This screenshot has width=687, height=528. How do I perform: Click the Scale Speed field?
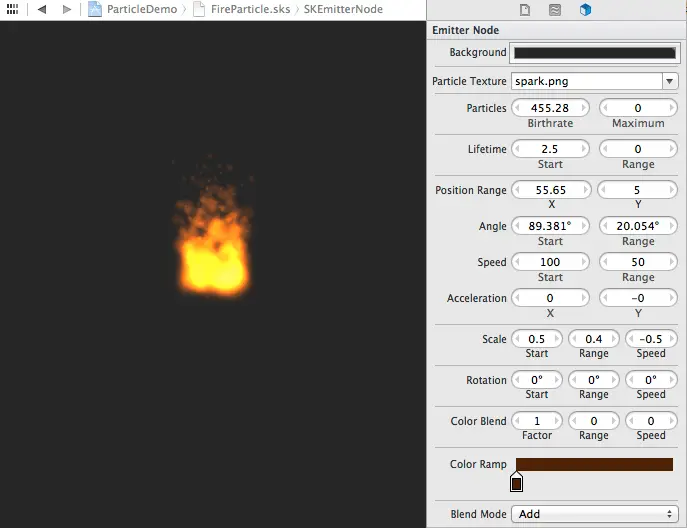click(x=651, y=339)
